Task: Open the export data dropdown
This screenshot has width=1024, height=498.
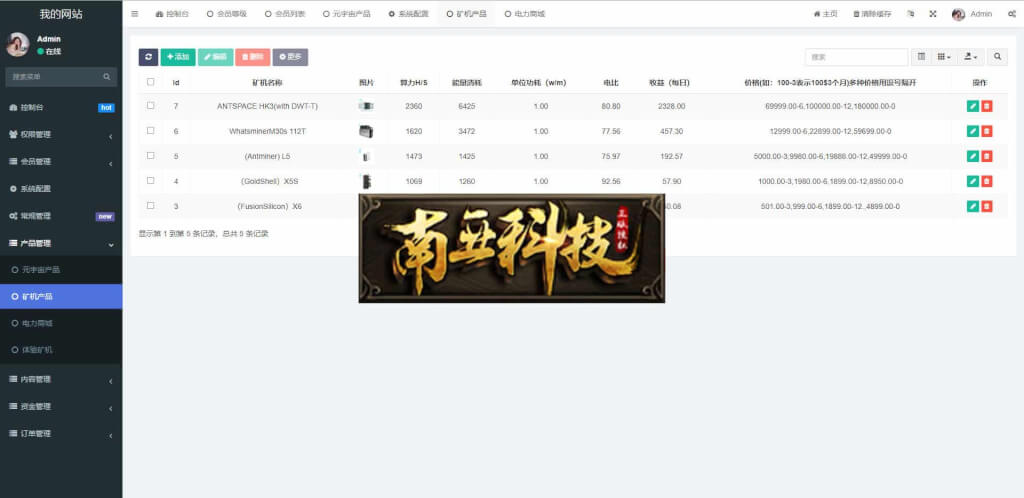Action: [x=971, y=57]
